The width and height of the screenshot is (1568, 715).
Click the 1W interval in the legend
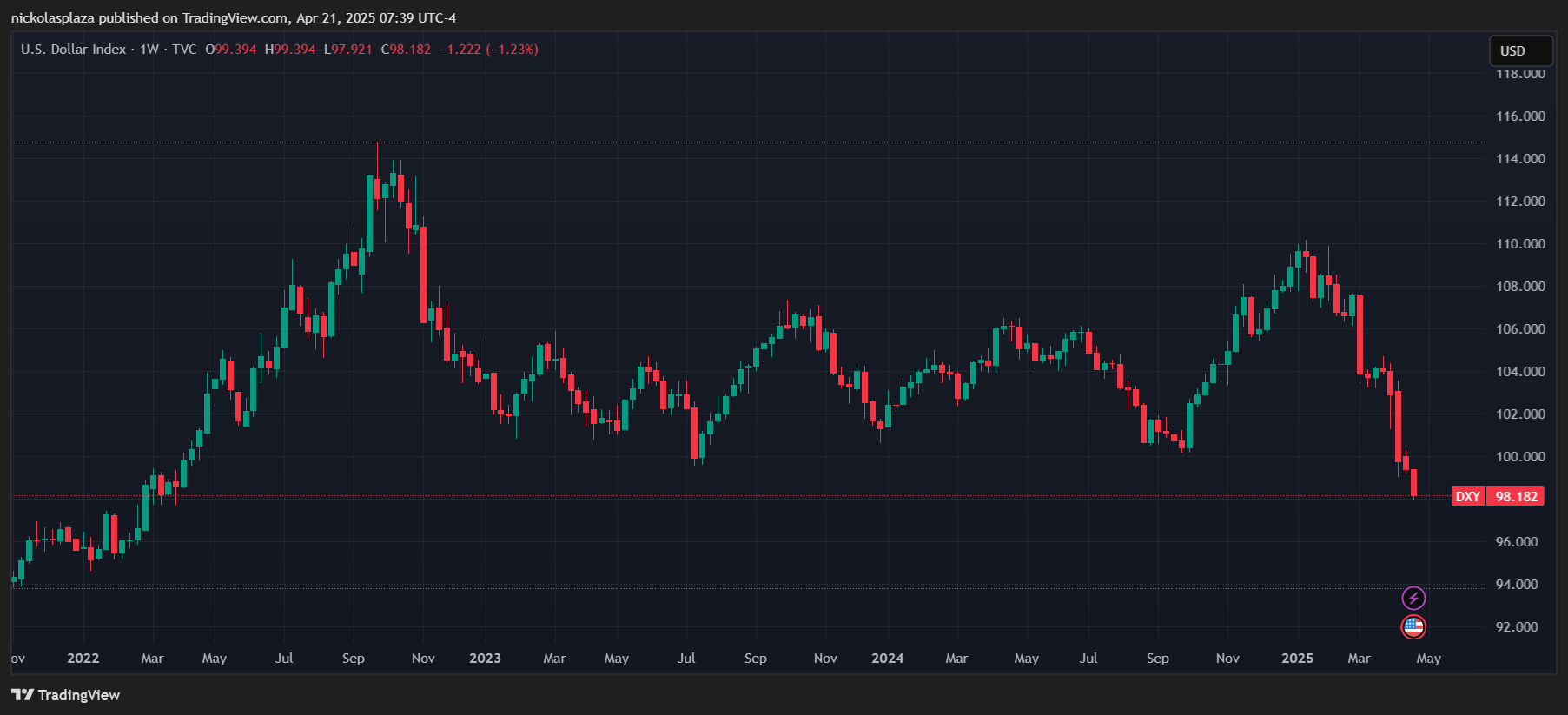pyautogui.click(x=149, y=50)
